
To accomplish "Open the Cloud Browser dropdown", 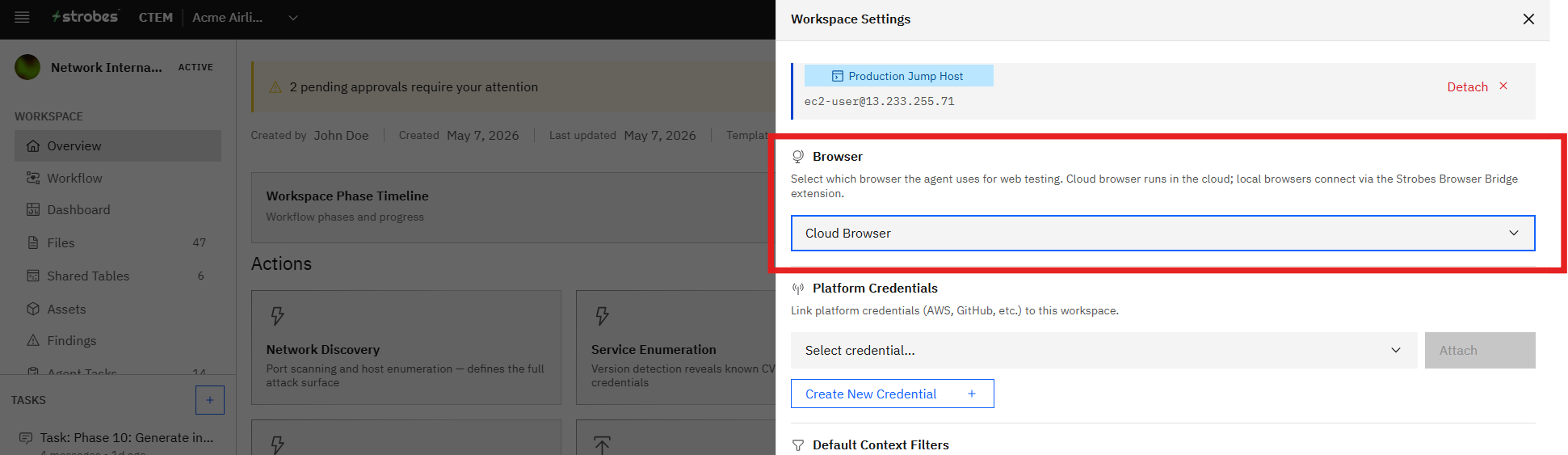I will 1162,233.
